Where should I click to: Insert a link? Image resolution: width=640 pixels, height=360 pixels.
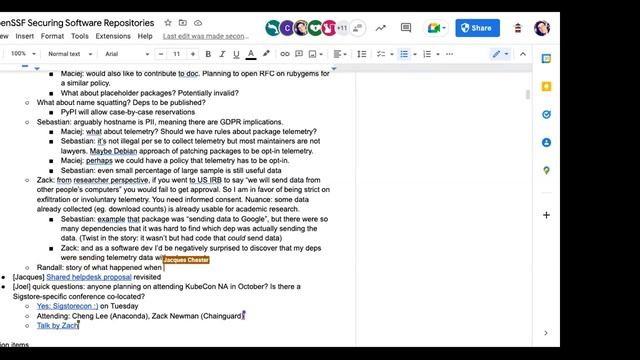click(284, 54)
